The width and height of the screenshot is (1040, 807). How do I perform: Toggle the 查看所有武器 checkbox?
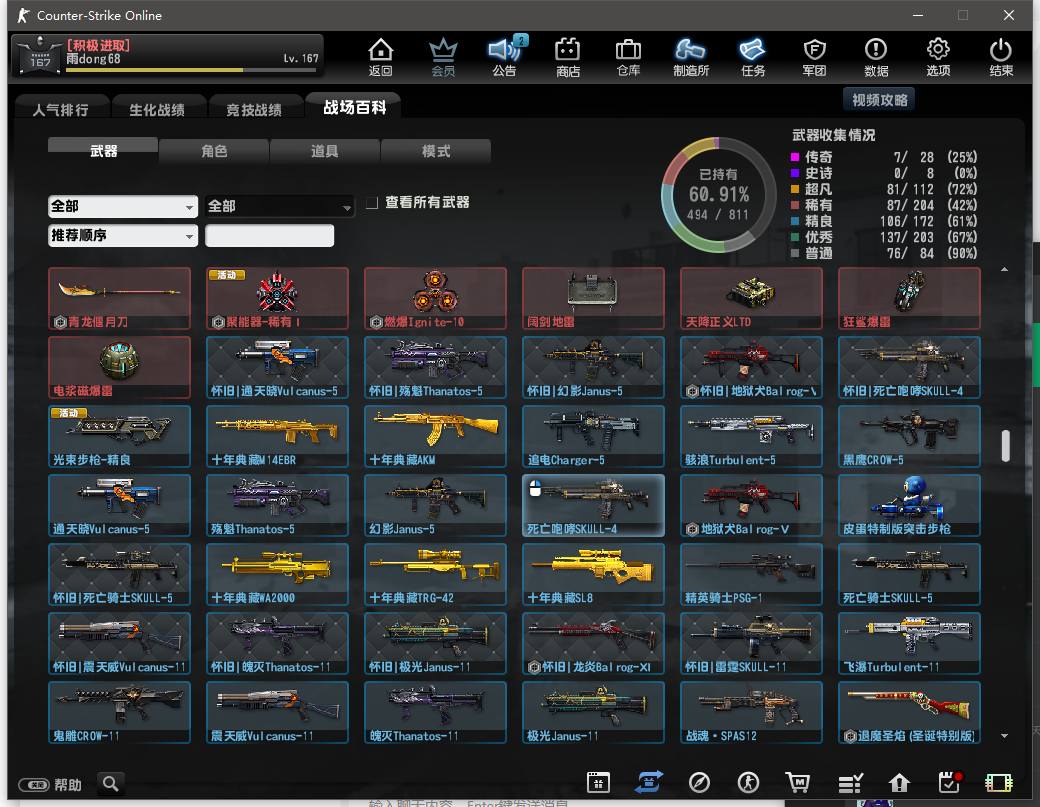point(372,202)
